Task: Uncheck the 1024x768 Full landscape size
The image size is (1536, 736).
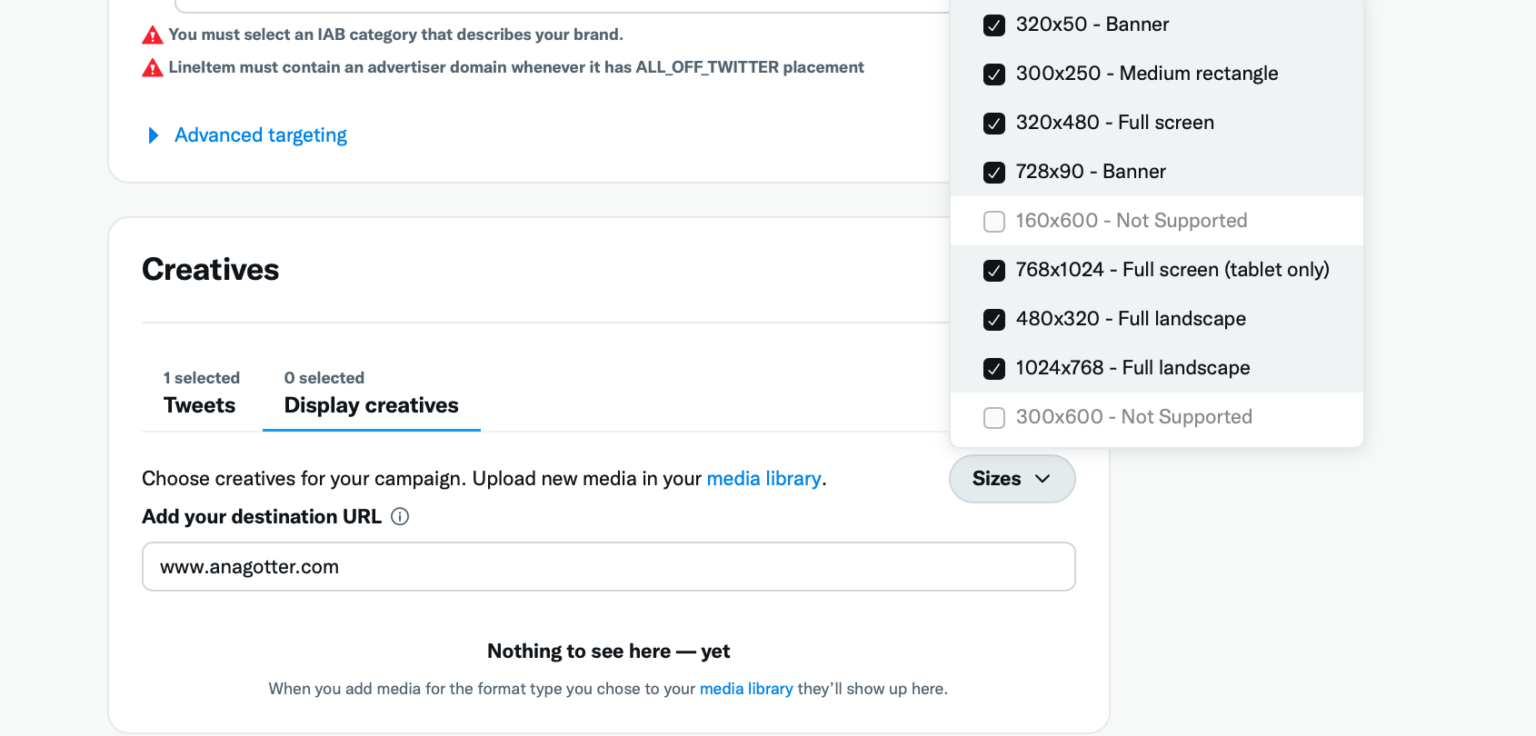Action: [x=994, y=368]
